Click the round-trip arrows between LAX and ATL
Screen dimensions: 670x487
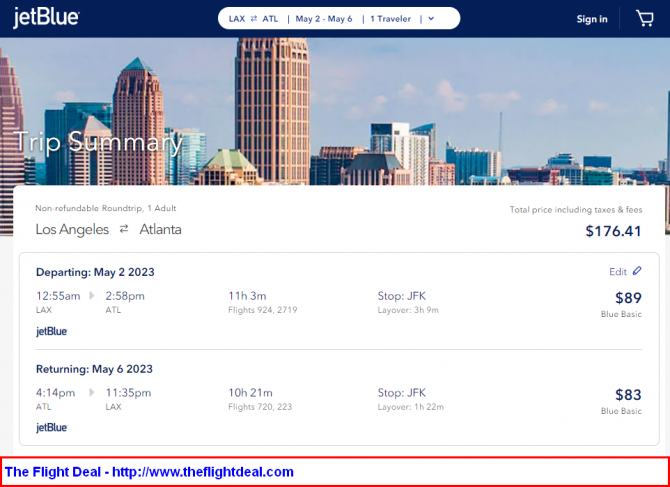coord(254,19)
